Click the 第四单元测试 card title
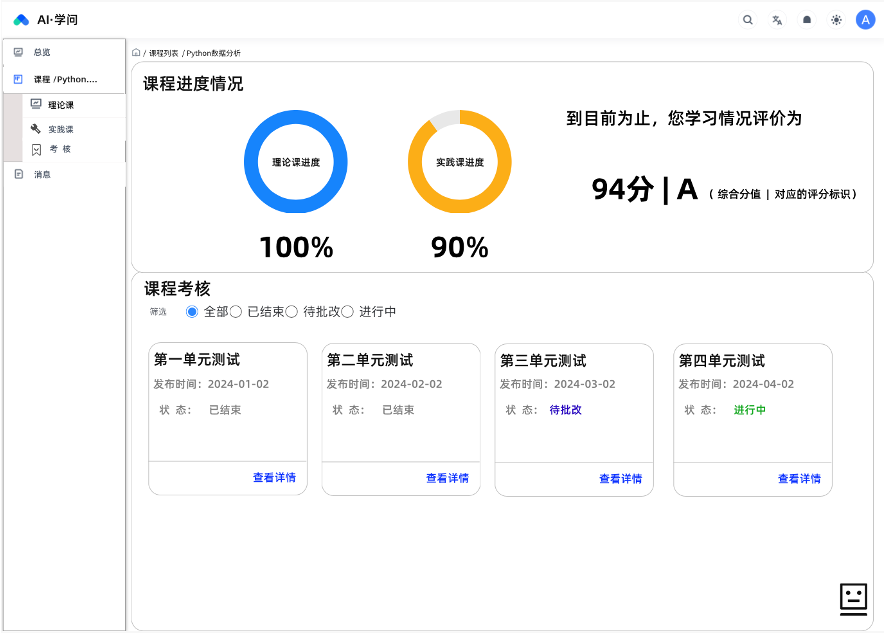884x634 pixels. point(722,361)
